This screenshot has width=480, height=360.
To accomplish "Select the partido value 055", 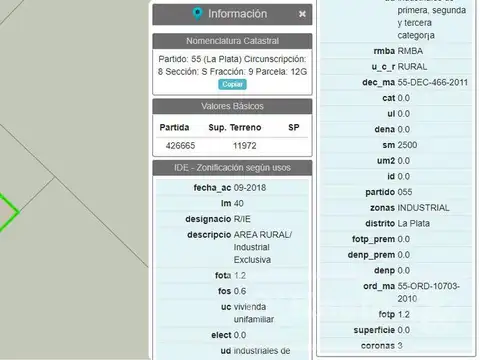I will click(x=405, y=192).
